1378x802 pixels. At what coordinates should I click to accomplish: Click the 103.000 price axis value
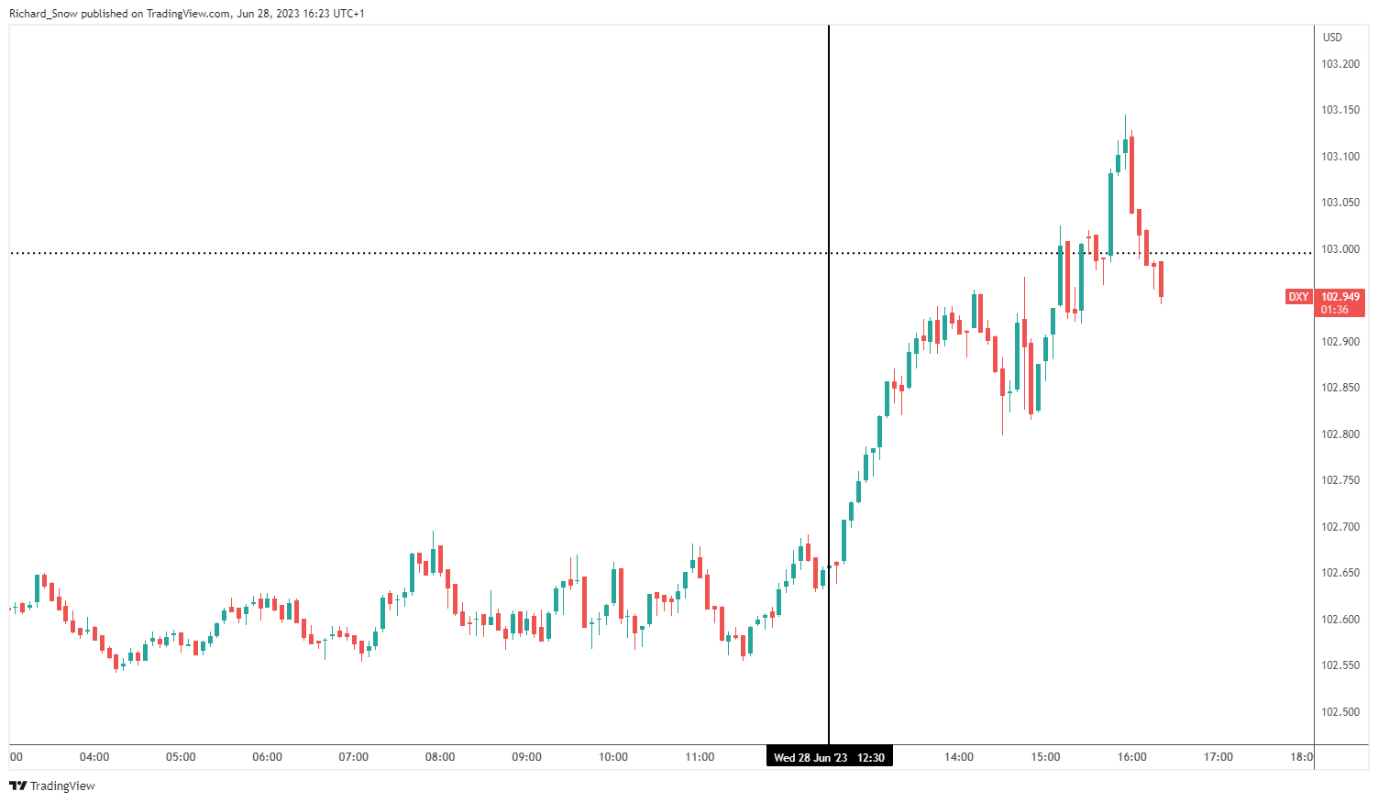point(1341,249)
